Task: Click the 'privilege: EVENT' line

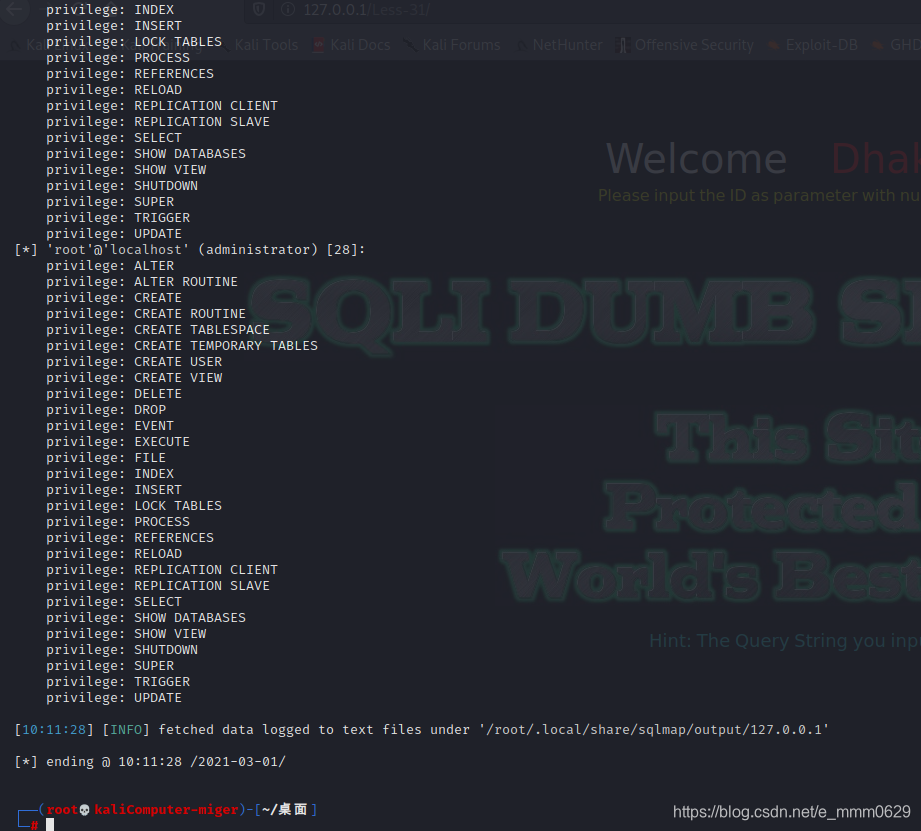Action: 110,426
